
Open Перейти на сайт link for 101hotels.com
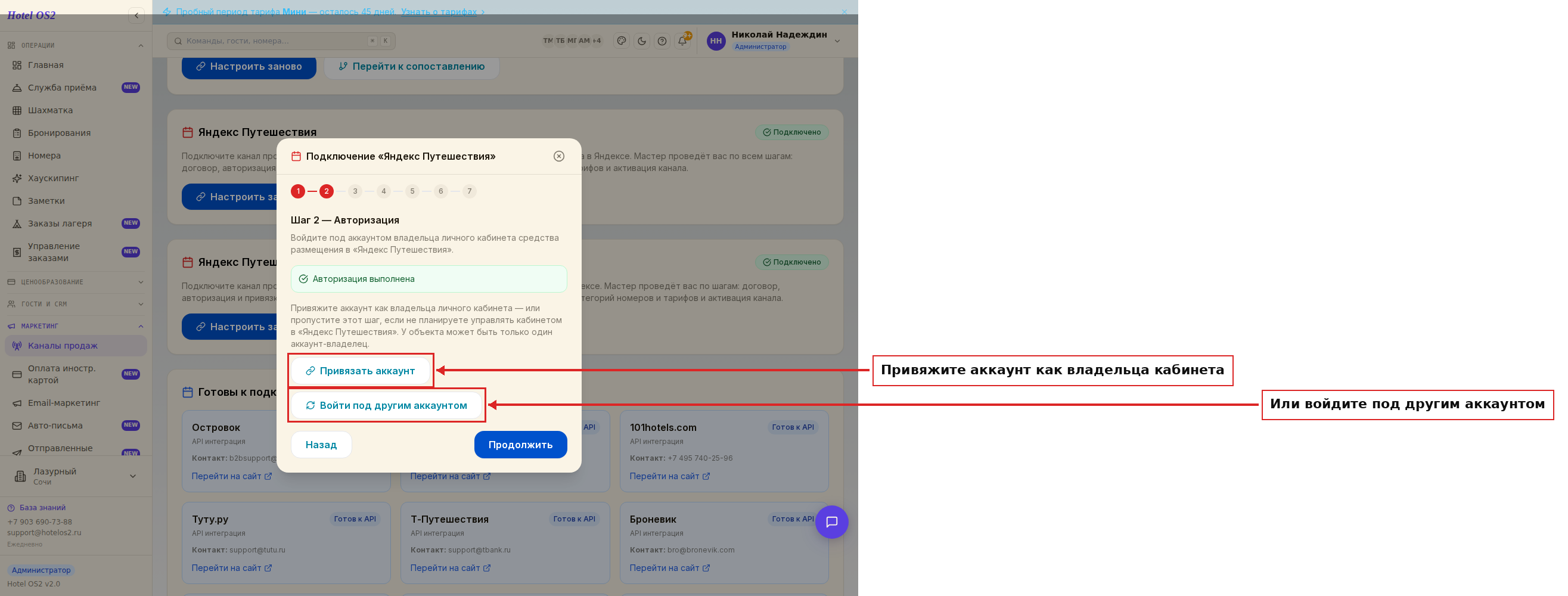pyautogui.click(x=669, y=477)
